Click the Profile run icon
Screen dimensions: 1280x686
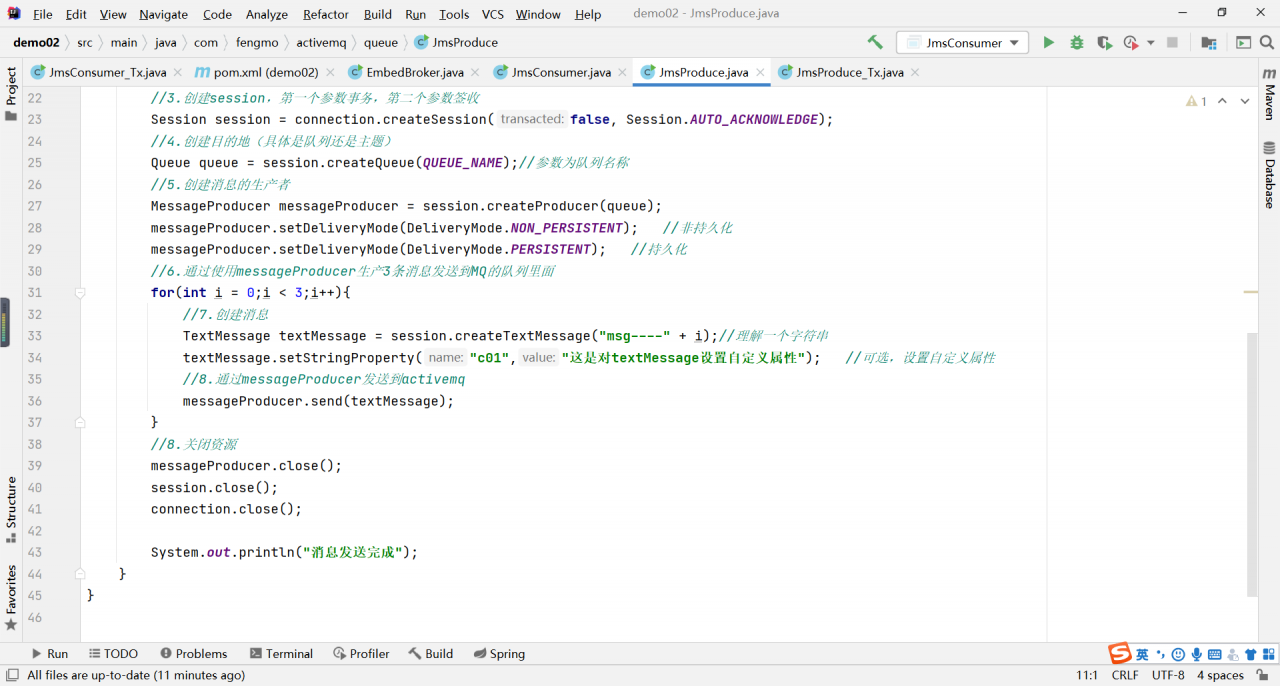(1131, 42)
